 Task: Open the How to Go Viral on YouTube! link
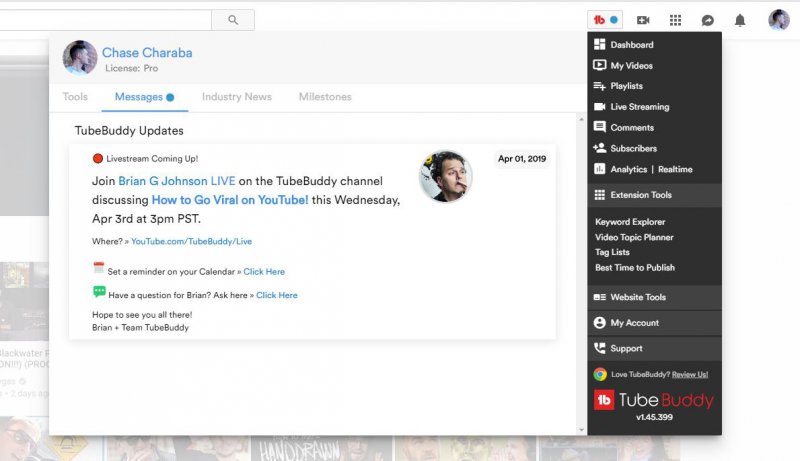[230, 200]
